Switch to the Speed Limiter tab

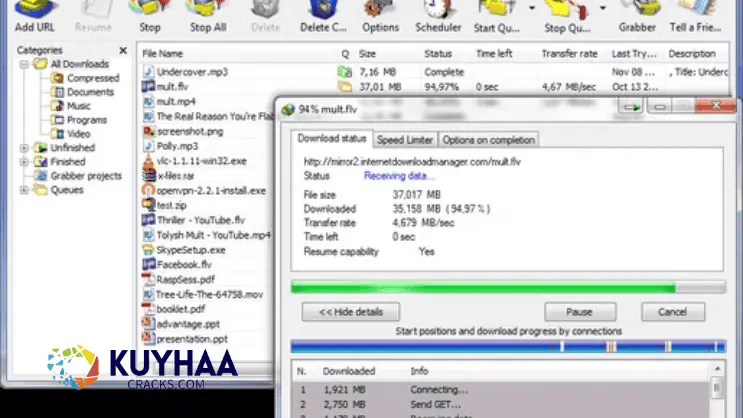coord(404,140)
